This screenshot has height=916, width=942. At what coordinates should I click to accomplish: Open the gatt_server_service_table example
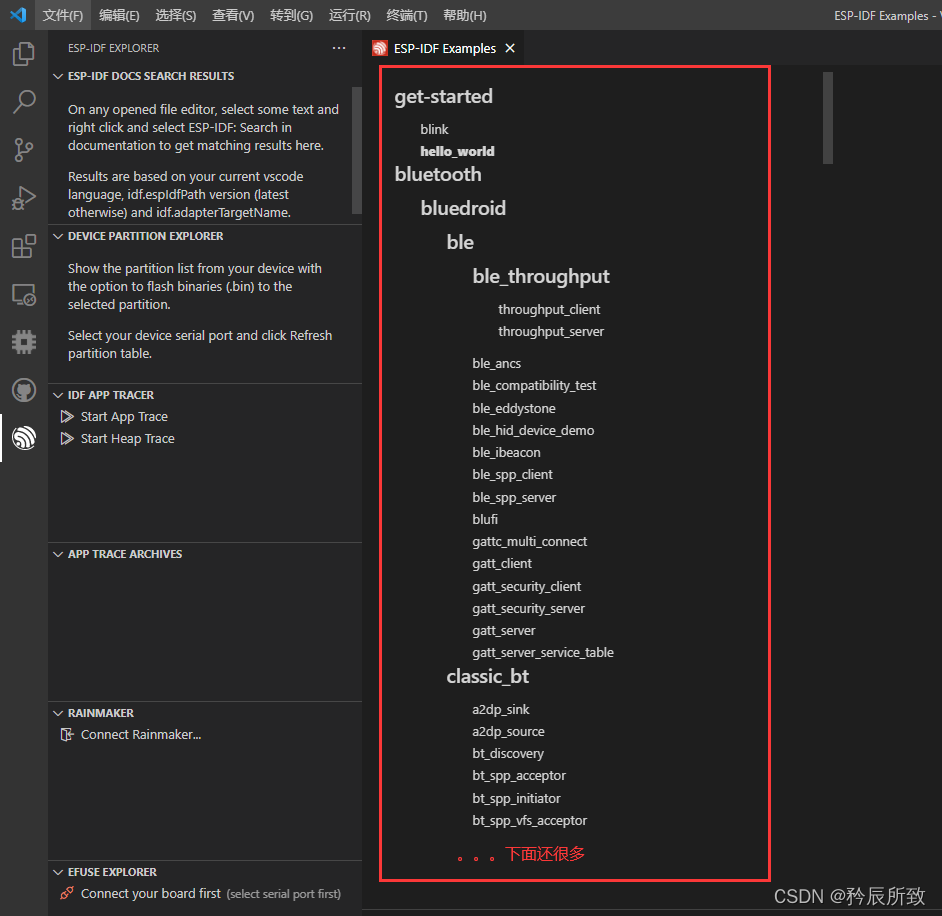click(x=542, y=652)
